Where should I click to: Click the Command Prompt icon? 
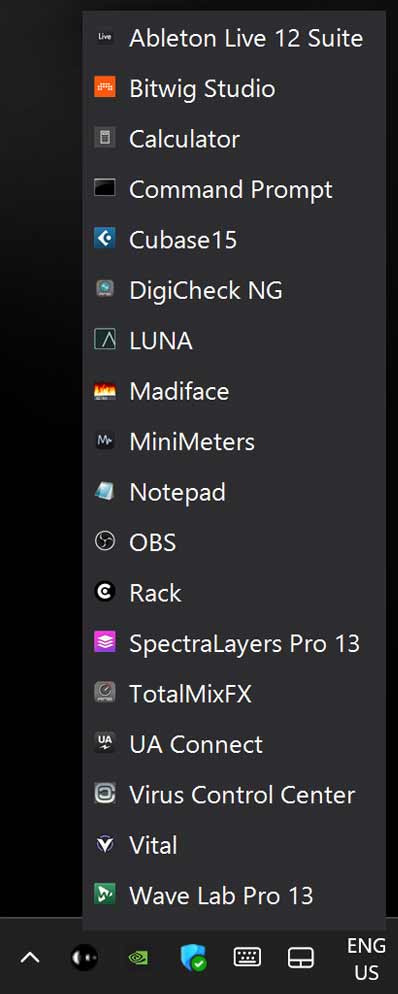click(105, 188)
